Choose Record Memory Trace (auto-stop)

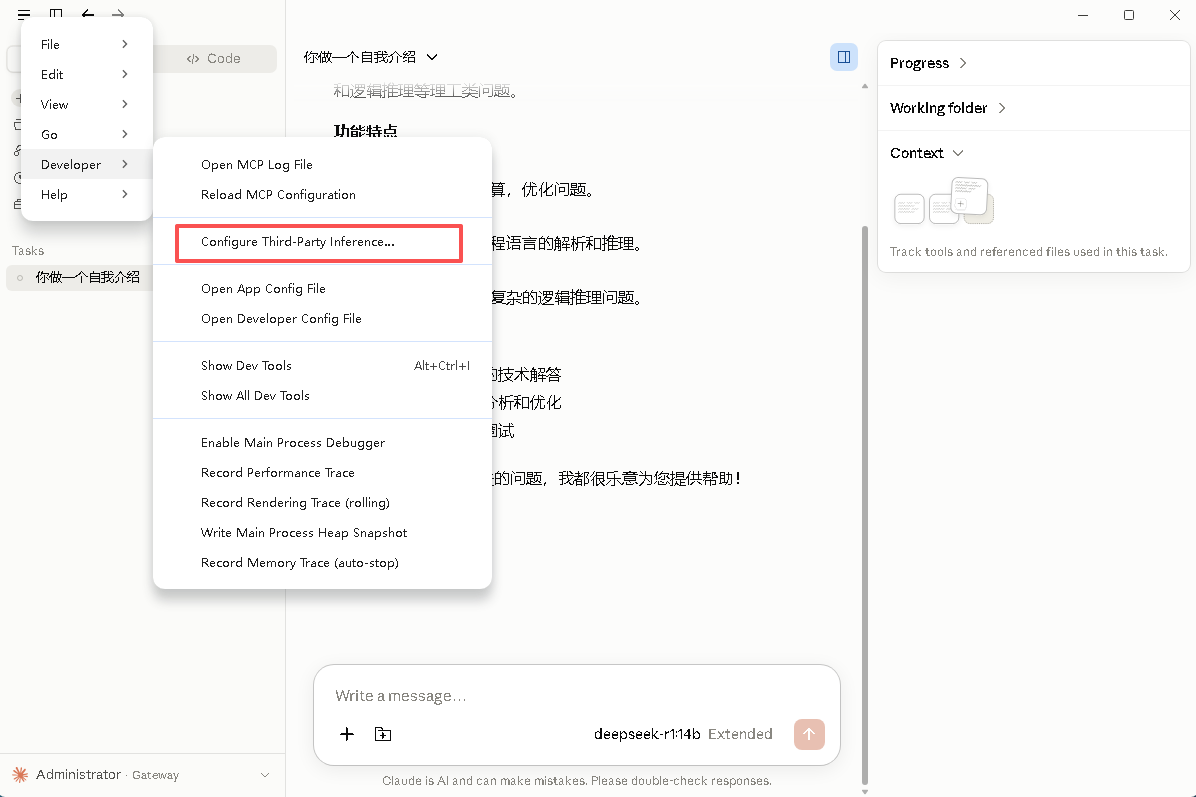pyautogui.click(x=322, y=563)
